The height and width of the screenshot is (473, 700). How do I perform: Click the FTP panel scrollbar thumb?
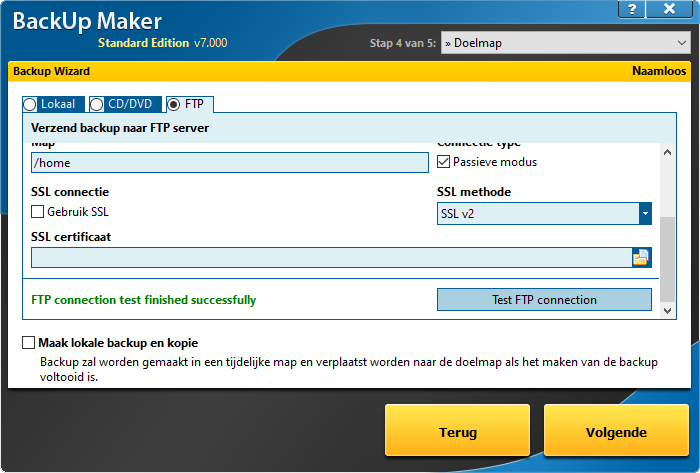pos(667,260)
